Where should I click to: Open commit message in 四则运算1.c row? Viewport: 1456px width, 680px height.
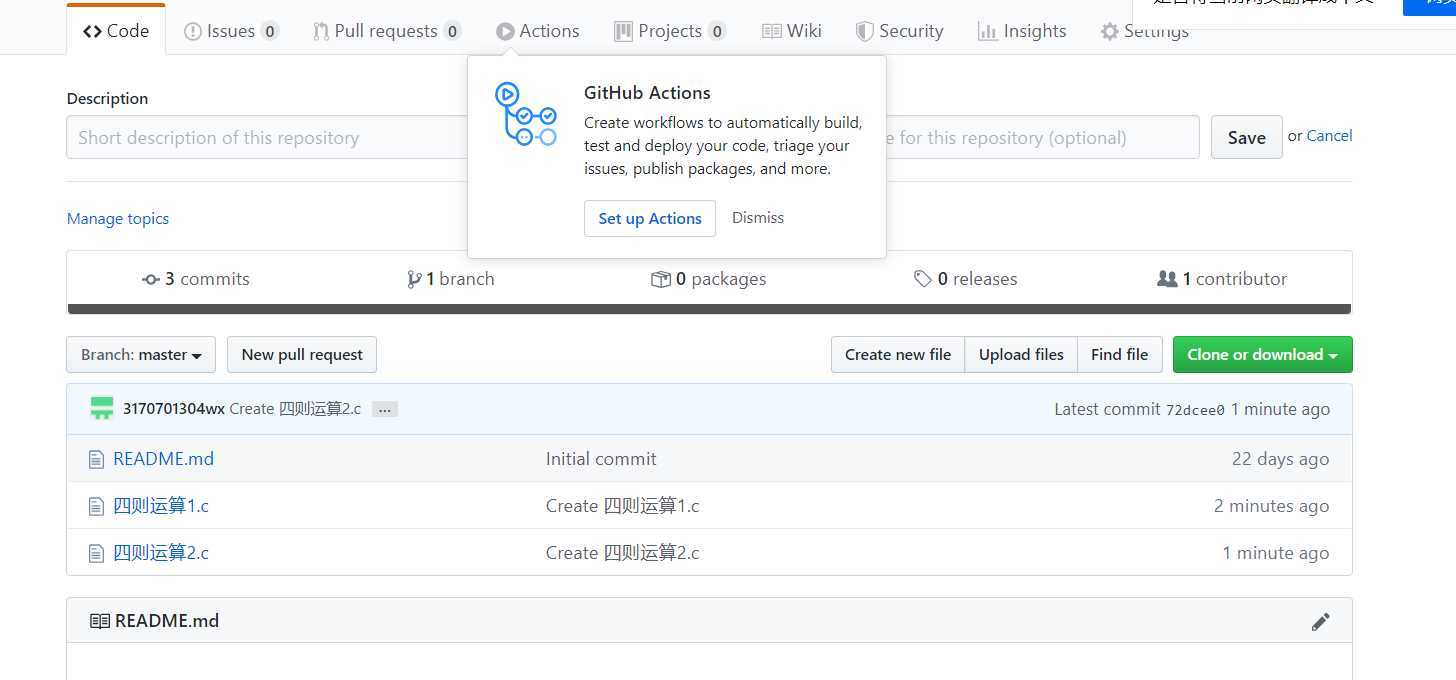click(622, 506)
